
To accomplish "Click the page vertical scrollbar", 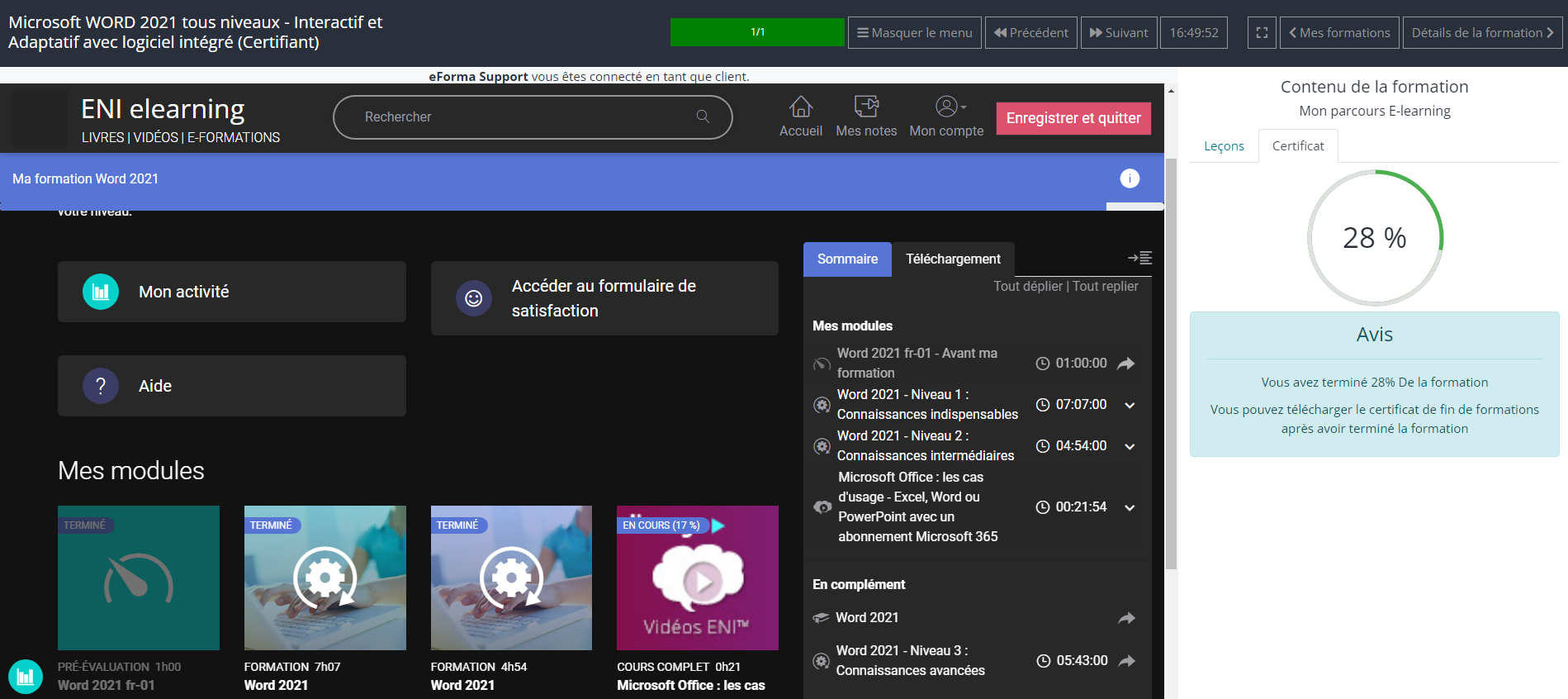I will [1171, 364].
